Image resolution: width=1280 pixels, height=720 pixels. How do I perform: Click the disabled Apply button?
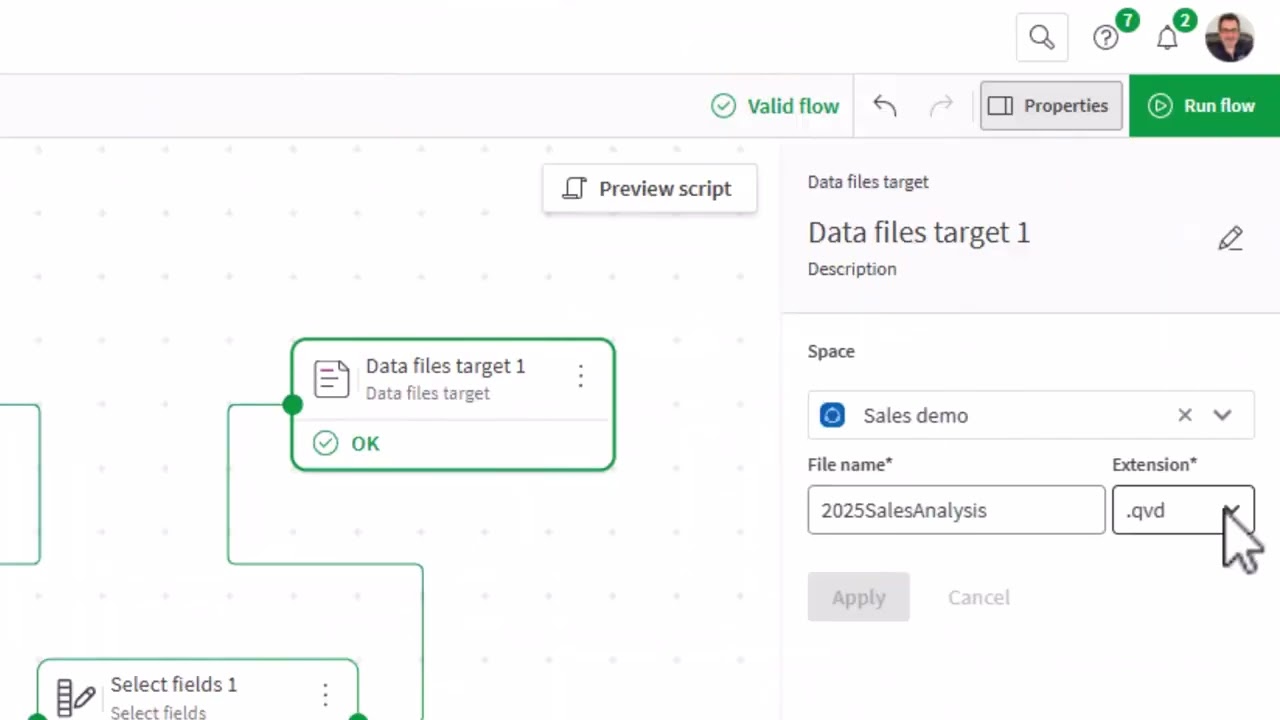858,597
